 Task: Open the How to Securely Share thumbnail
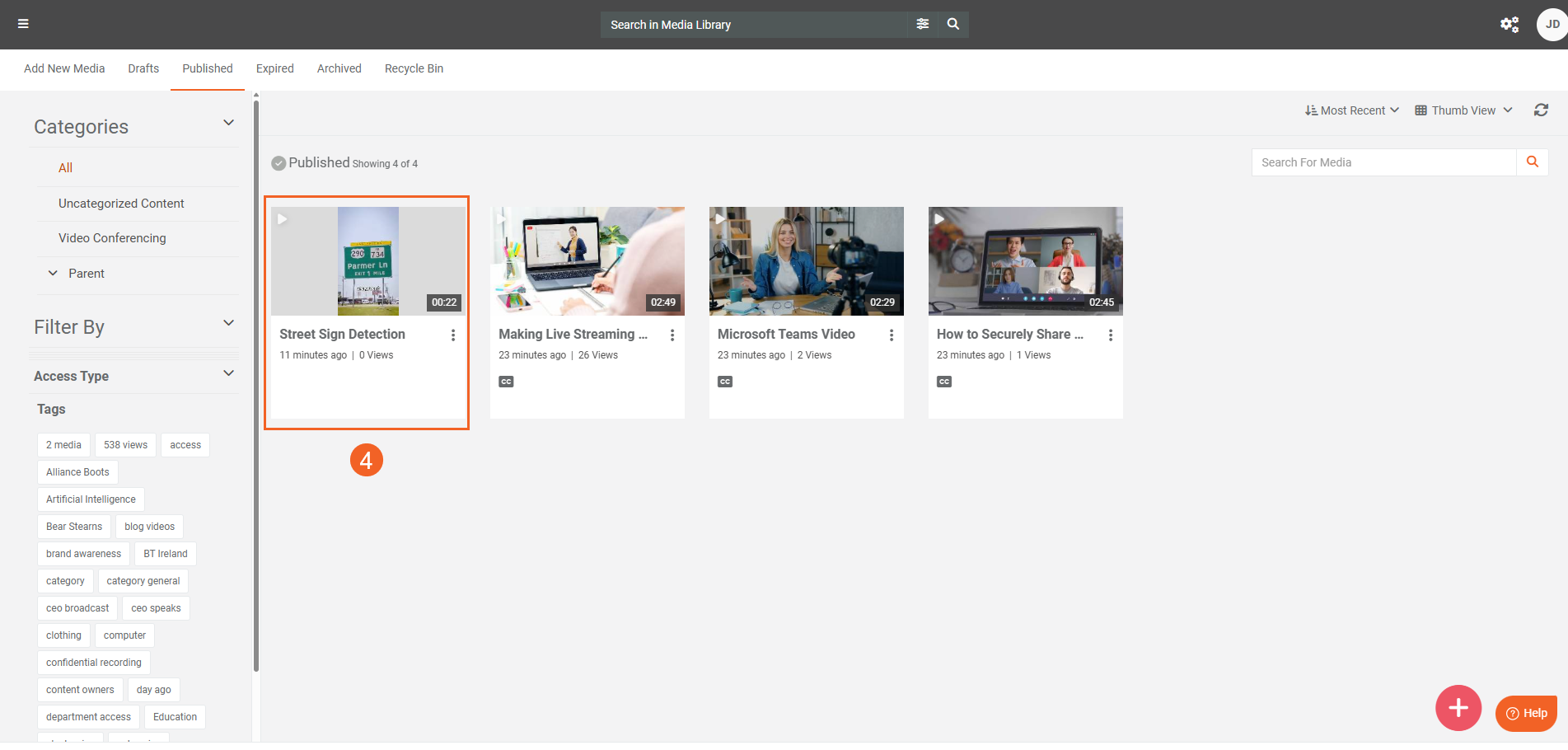coord(1025,261)
